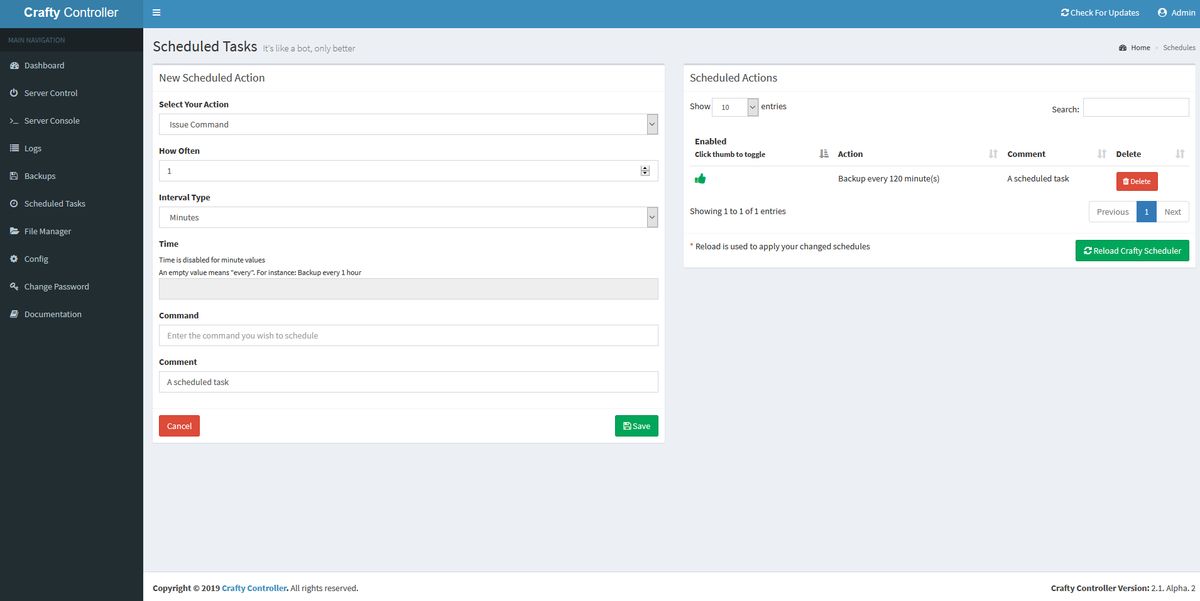This screenshot has height=601, width=1200.
Task: Change the Show entries count dropdown
Action: (737, 106)
